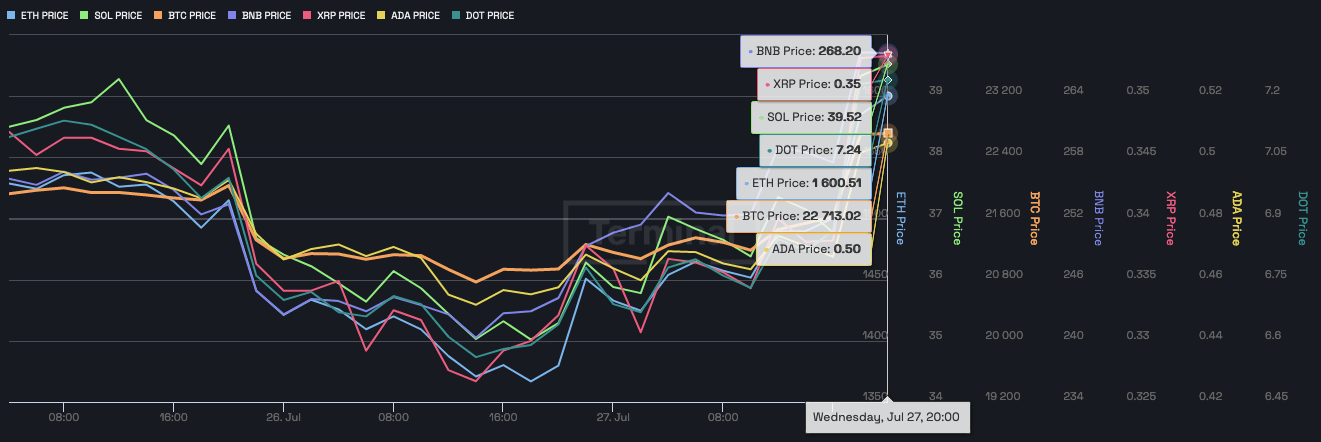Toggle the SOL PRICE legend series

click(x=110, y=16)
